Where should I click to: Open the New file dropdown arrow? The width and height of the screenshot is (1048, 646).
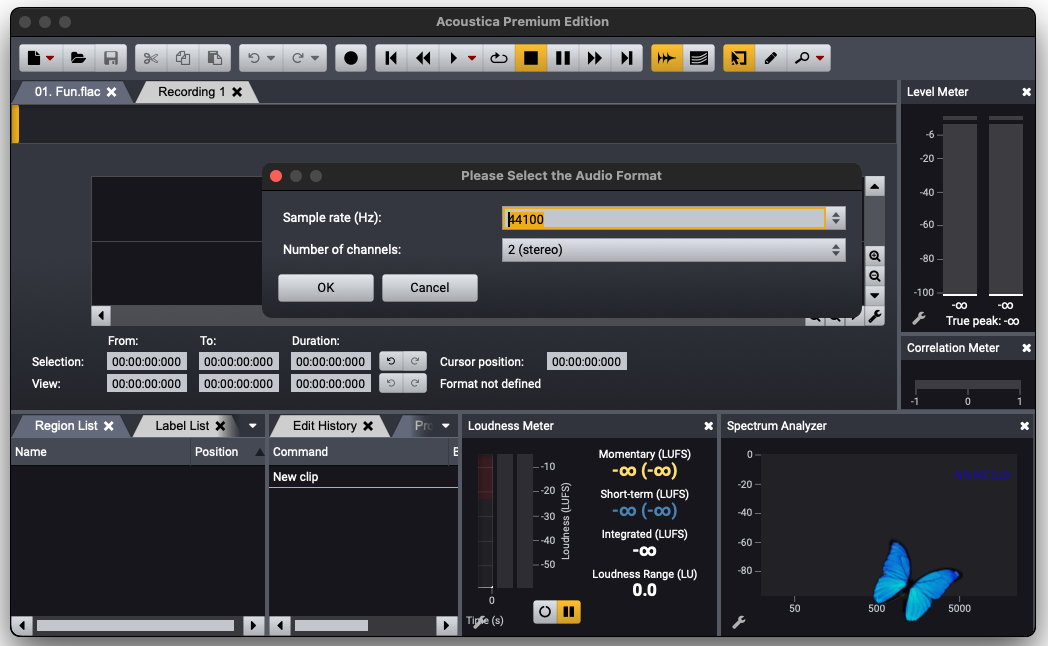point(50,58)
